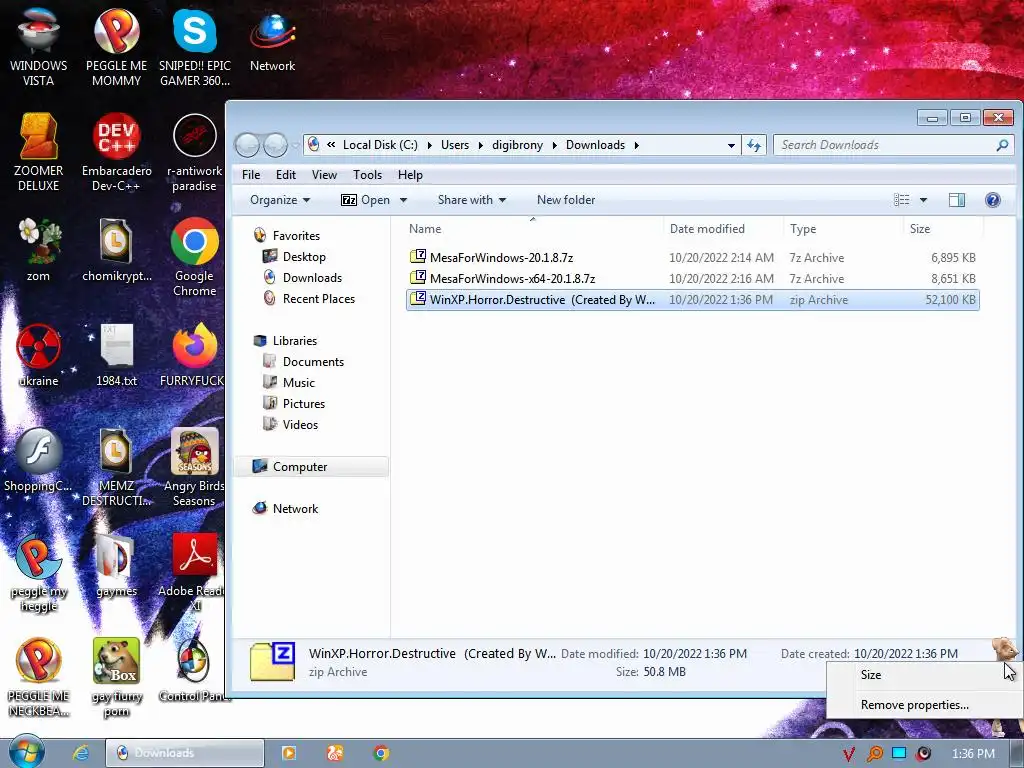Select the ShoppingC... Flash desktop icon
The width and height of the screenshot is (1024, 768).
coord(39,460)
